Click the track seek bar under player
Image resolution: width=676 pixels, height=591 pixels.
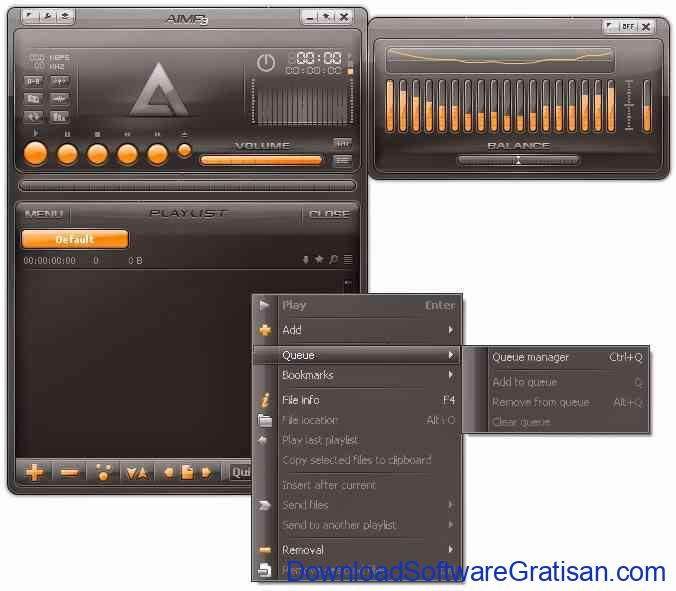(x=187, y=186)
